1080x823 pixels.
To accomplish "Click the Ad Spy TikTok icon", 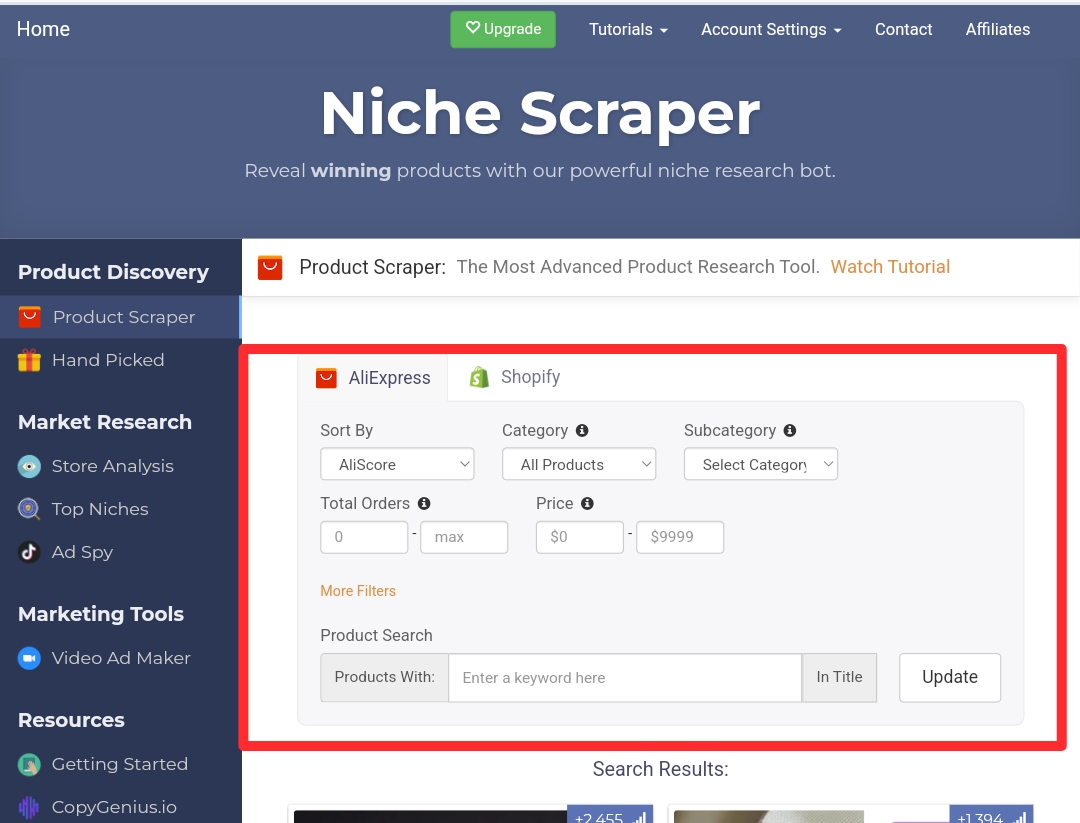I will tap(29, 552).
